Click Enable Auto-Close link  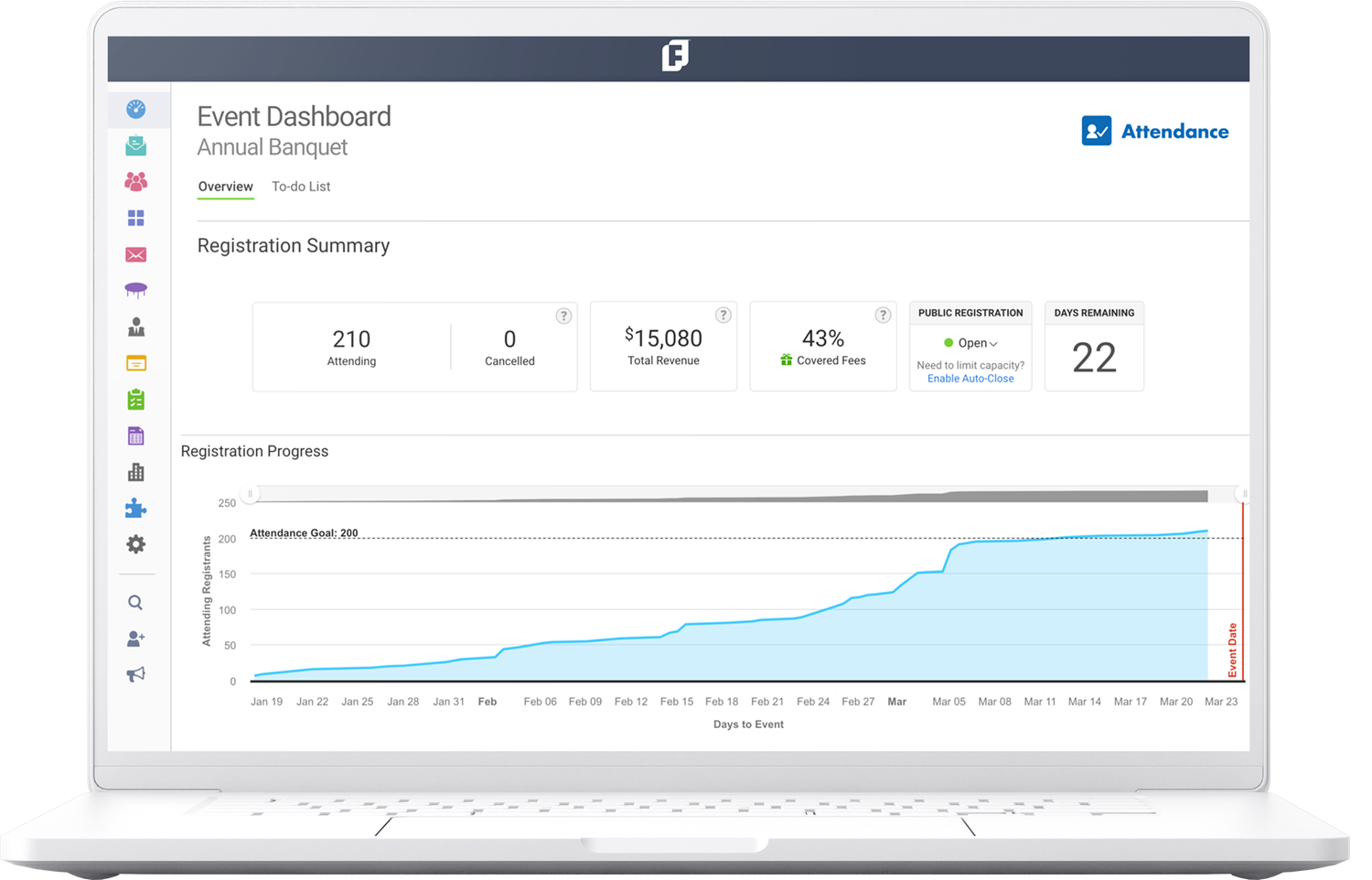[970, 378]
